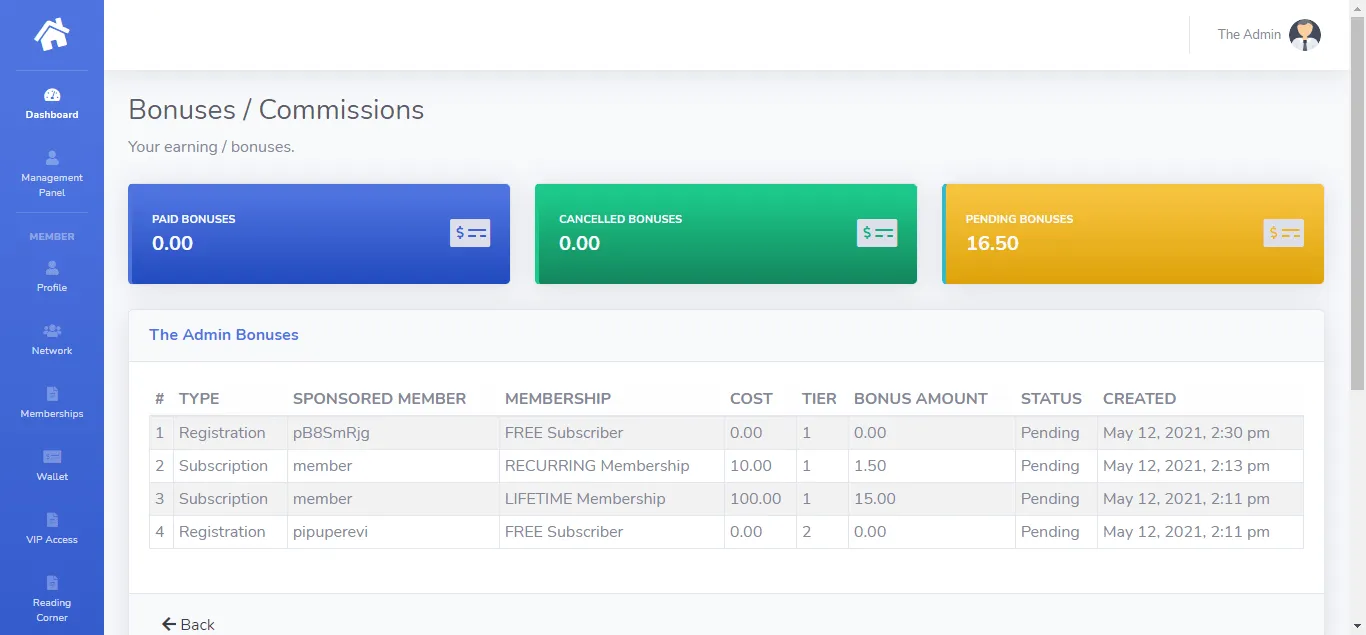Click the Paid Bonuses dollar icon
Screen dimensions: 1366x635
coord(470,233)
